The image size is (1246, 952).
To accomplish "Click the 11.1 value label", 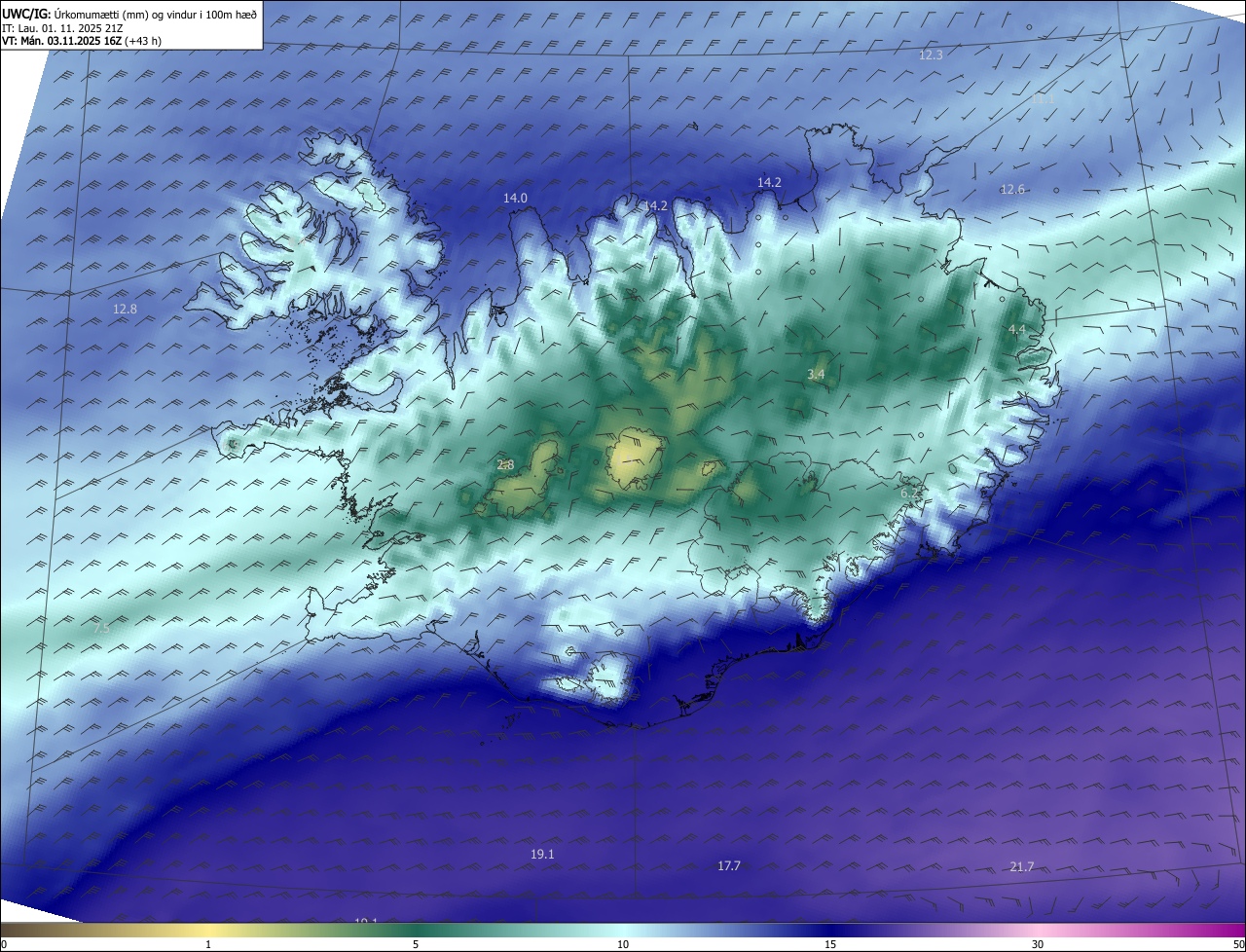I will (x=1042, y=99).
